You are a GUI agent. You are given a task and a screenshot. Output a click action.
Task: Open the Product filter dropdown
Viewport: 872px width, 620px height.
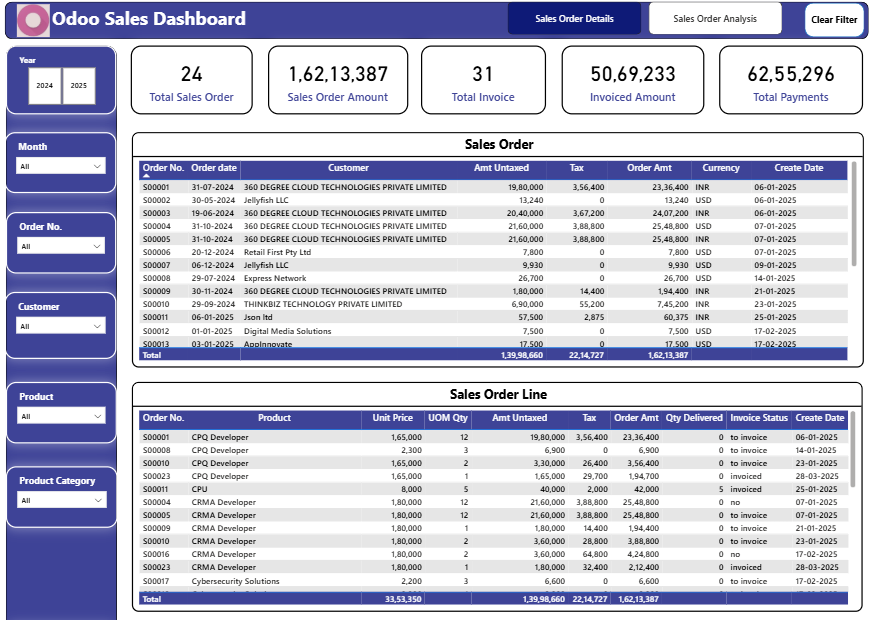(x=61, y=416)
